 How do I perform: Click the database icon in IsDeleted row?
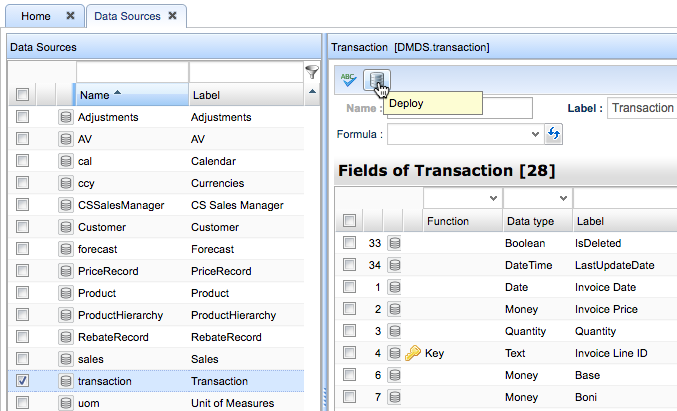pos(394,243)
